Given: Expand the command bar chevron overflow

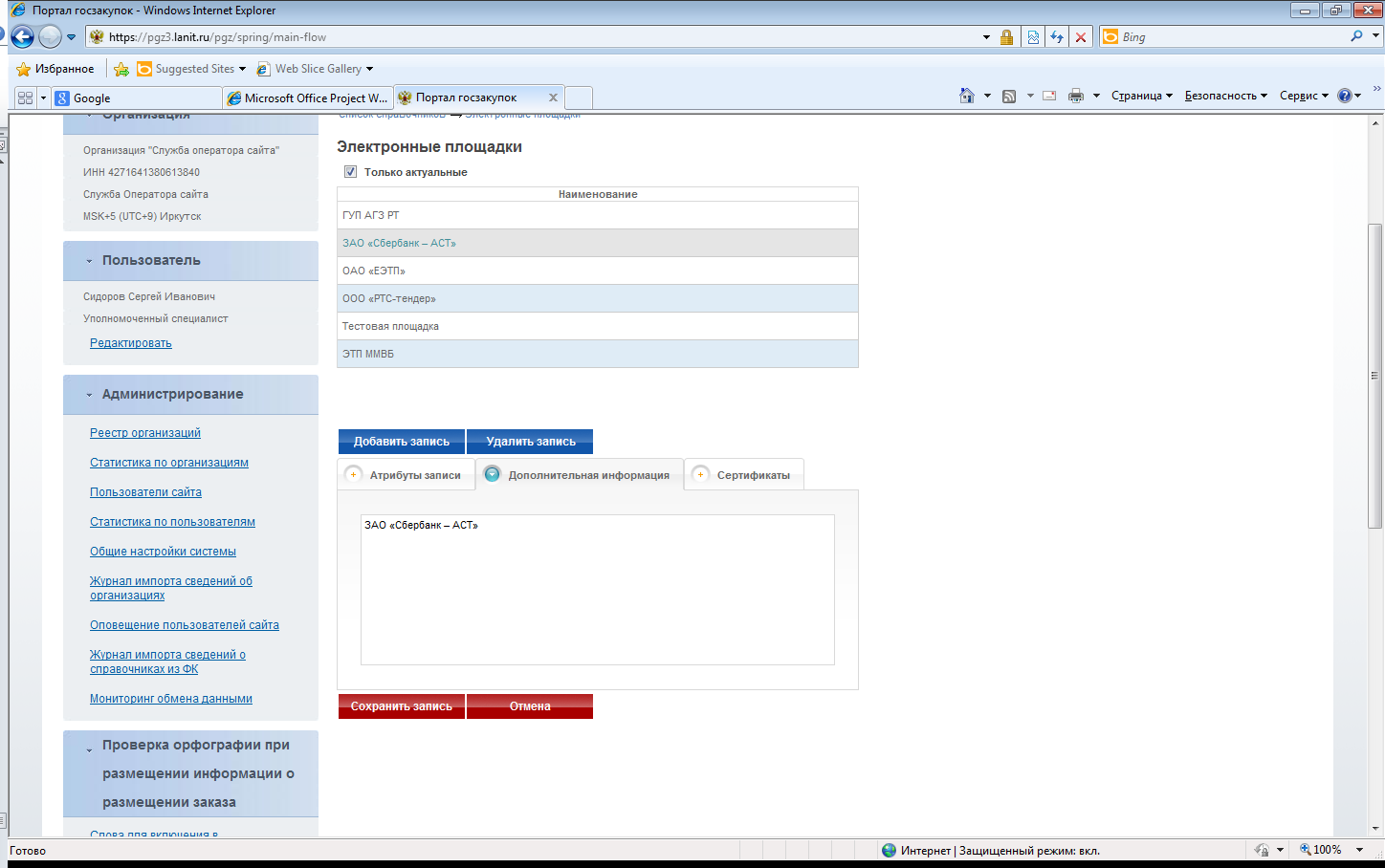Looking at the screenshot, I should [1376, 89].
